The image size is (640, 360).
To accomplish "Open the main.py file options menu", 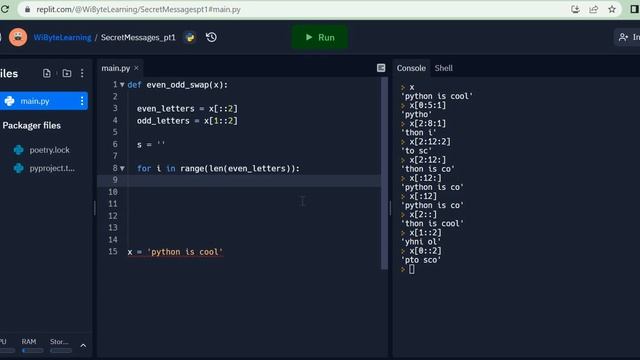I will pyautogui.click(x=82, y=101).
